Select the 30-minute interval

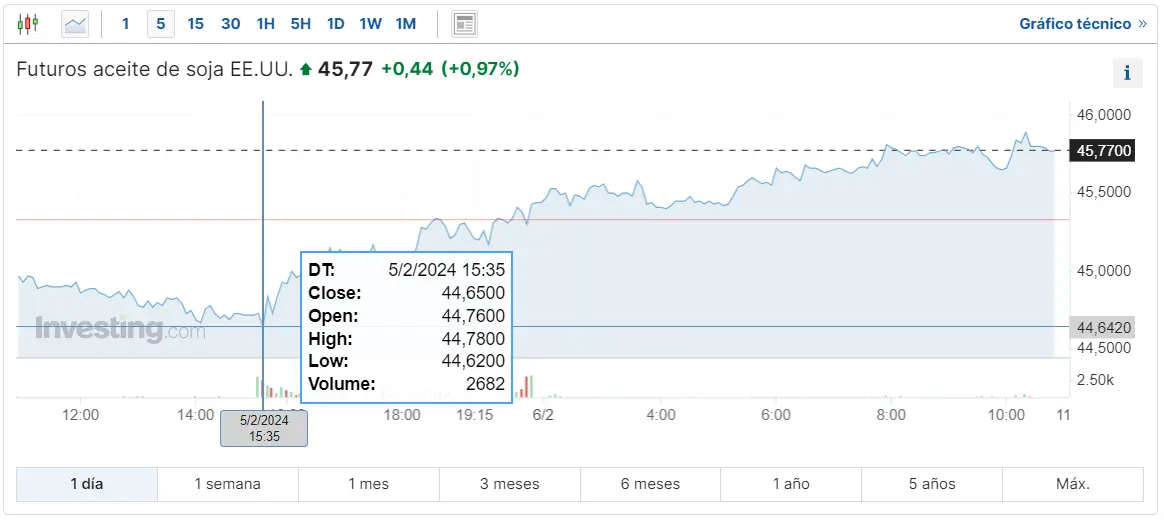[x=230, y=23]
